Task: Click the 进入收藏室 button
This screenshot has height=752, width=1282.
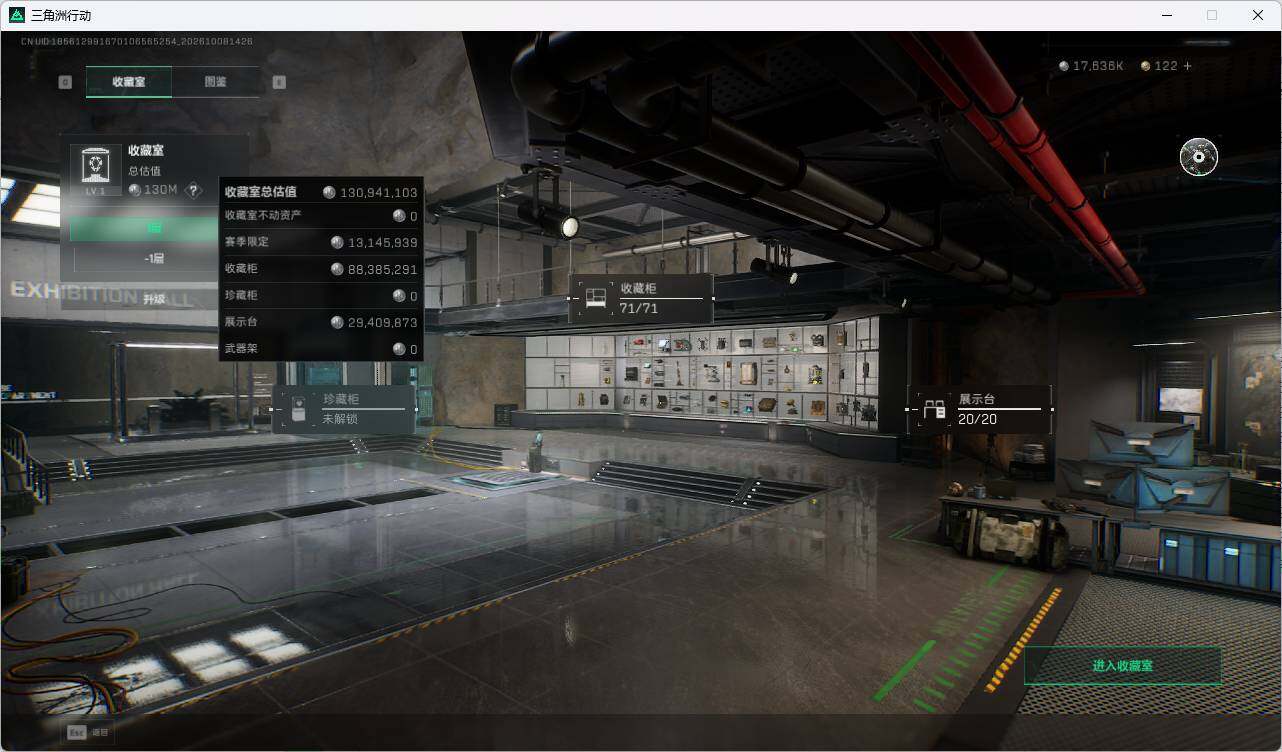Action: 1123,665
